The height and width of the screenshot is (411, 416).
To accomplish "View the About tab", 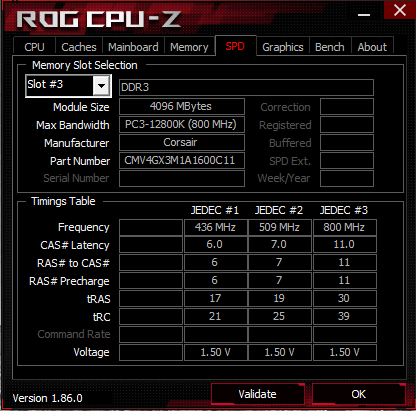I will 372,47.
